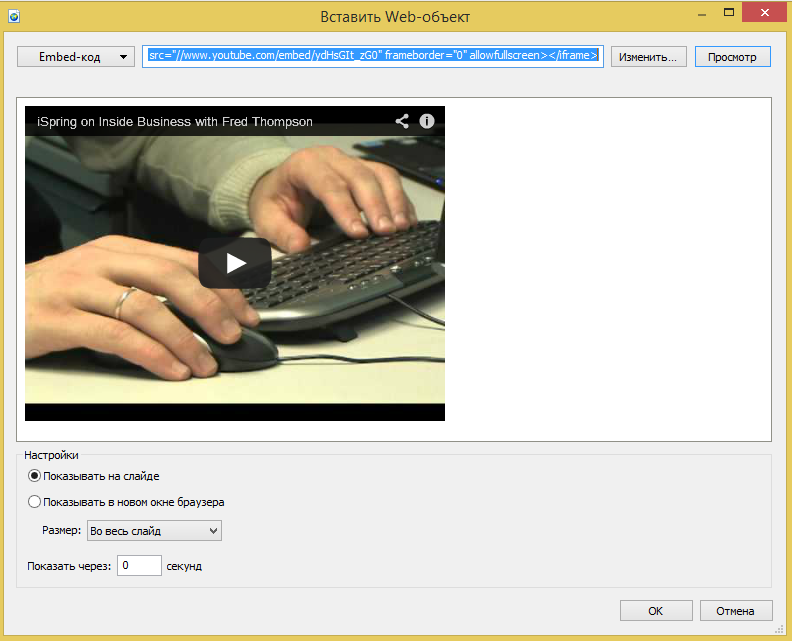Click the Показать через seconds field
Screen dimensions: 792x641
tap(139, 565)
